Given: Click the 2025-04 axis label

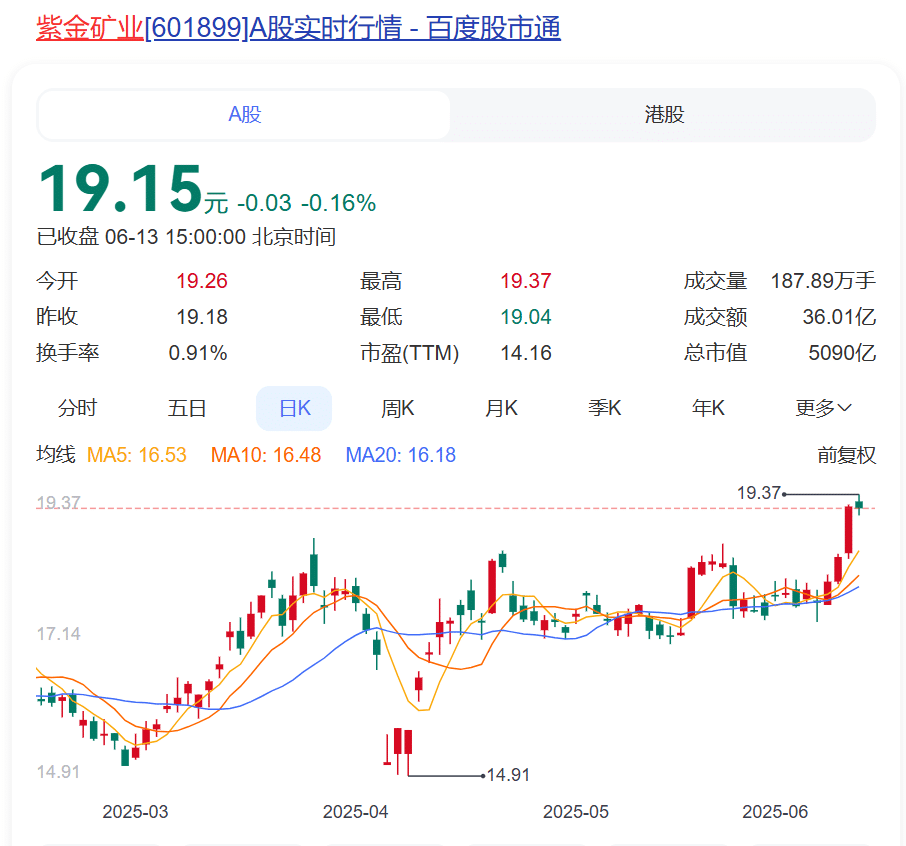Looking at the screenshot, I should pos(355,812).
